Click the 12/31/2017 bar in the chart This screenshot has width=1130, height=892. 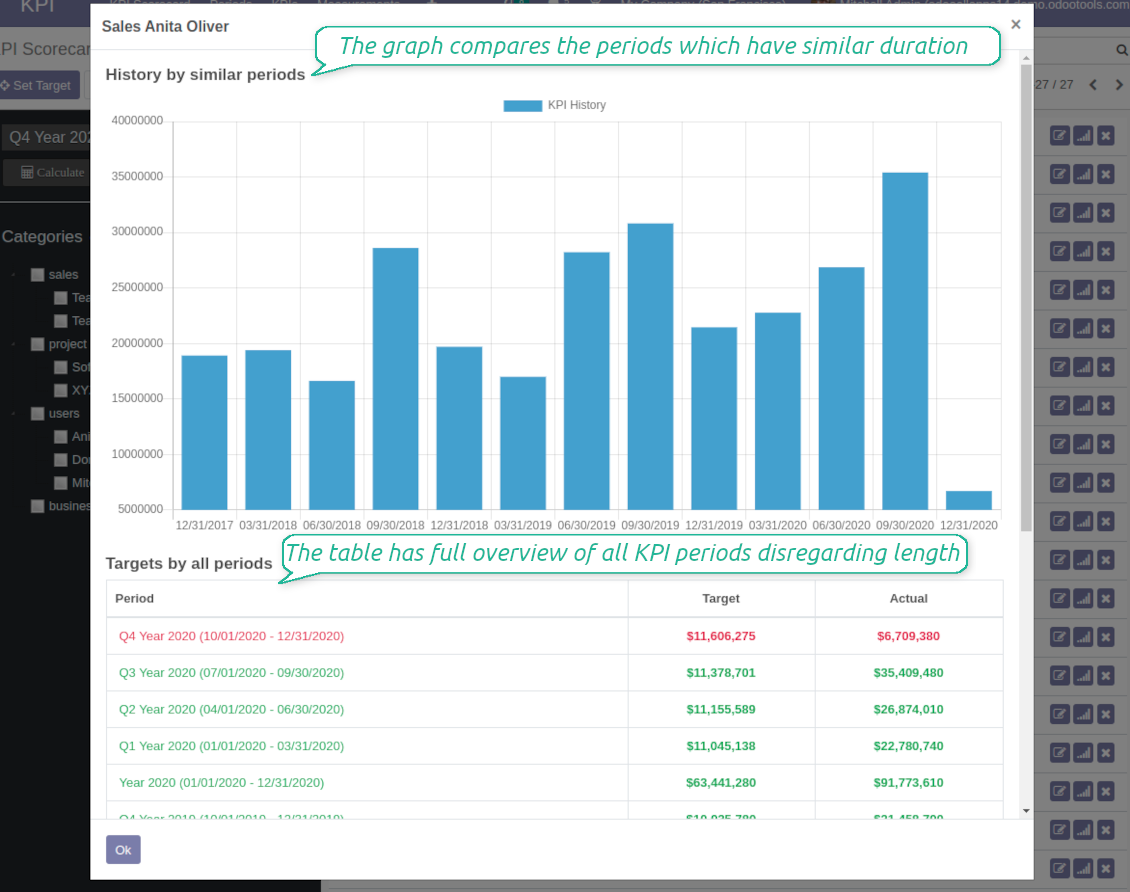(x=205, y=432)
